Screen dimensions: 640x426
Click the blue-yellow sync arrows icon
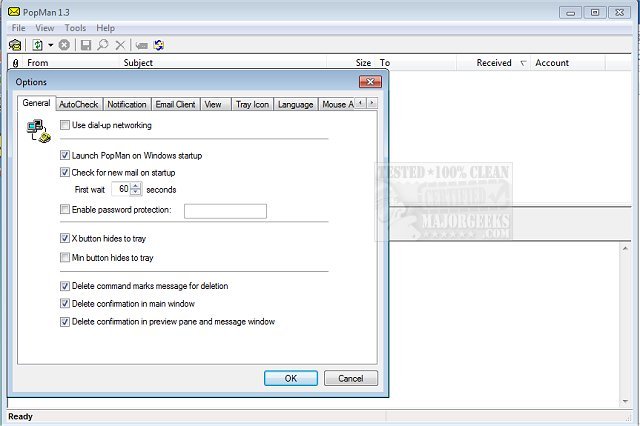point(159,45)
